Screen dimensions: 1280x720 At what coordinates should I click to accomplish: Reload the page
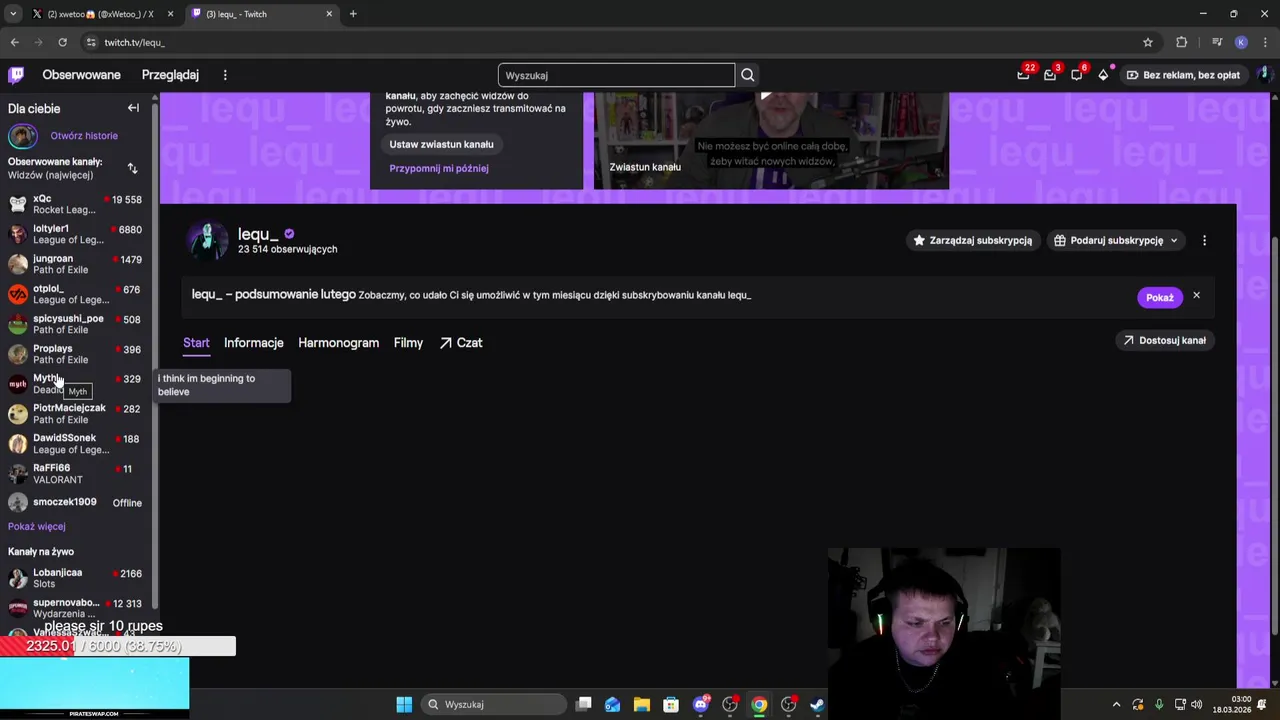click(x=62, y=42)
